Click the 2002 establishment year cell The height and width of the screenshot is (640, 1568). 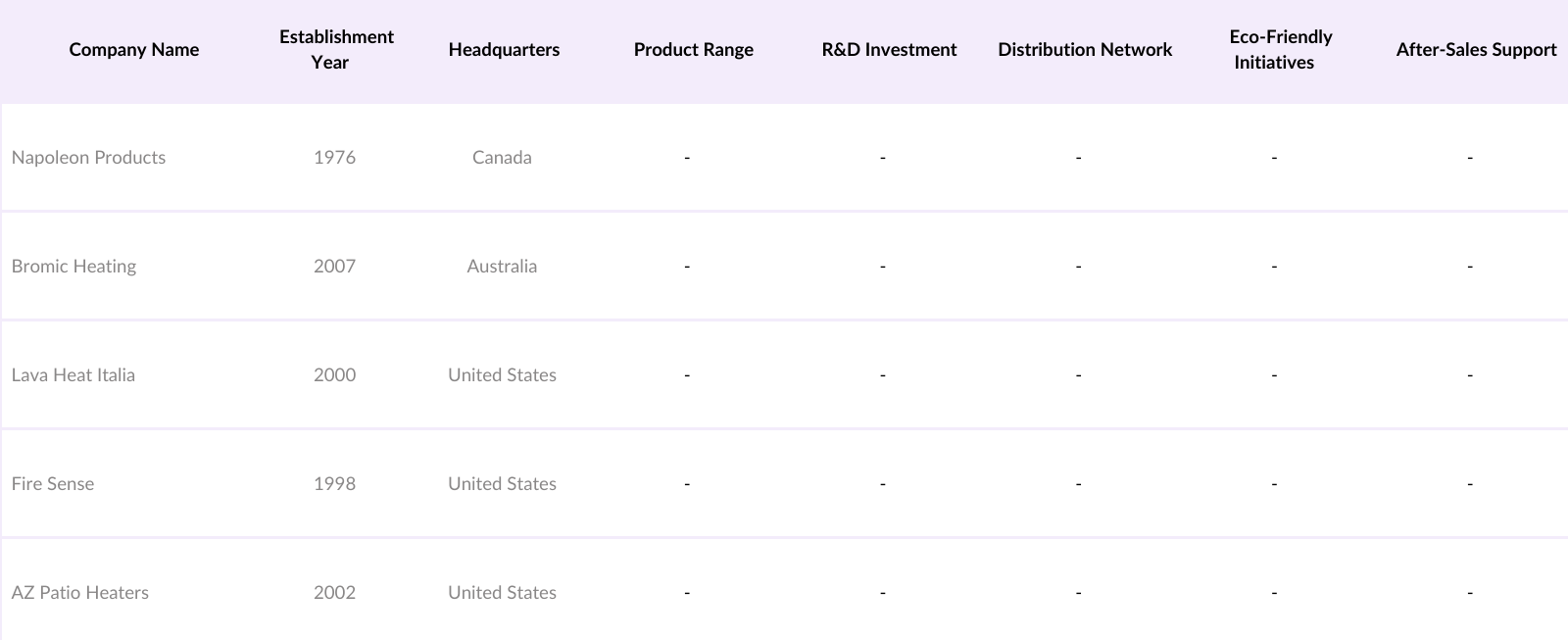point(334,593)
